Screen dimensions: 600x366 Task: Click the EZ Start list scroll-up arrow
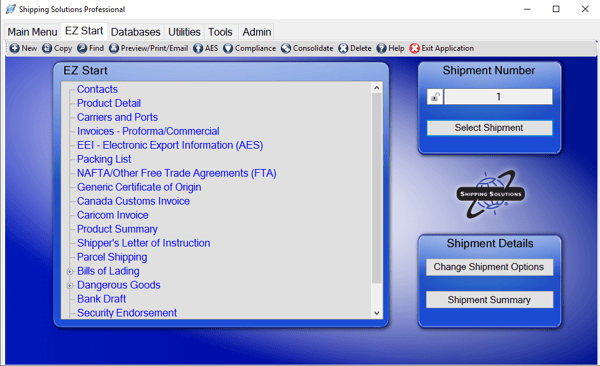[377, 88]
